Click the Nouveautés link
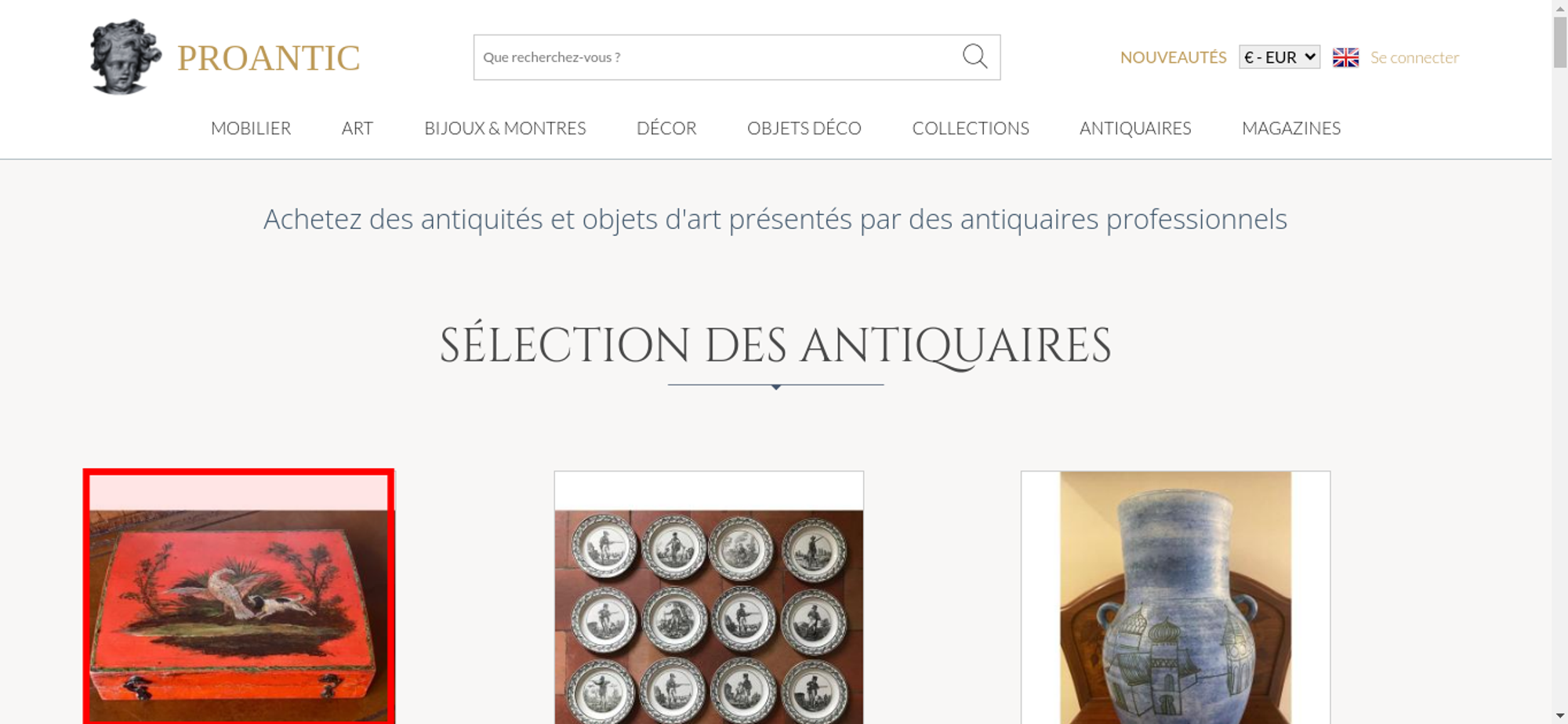Viewport: 1568px width, 724px height. tap(1173, 57)
